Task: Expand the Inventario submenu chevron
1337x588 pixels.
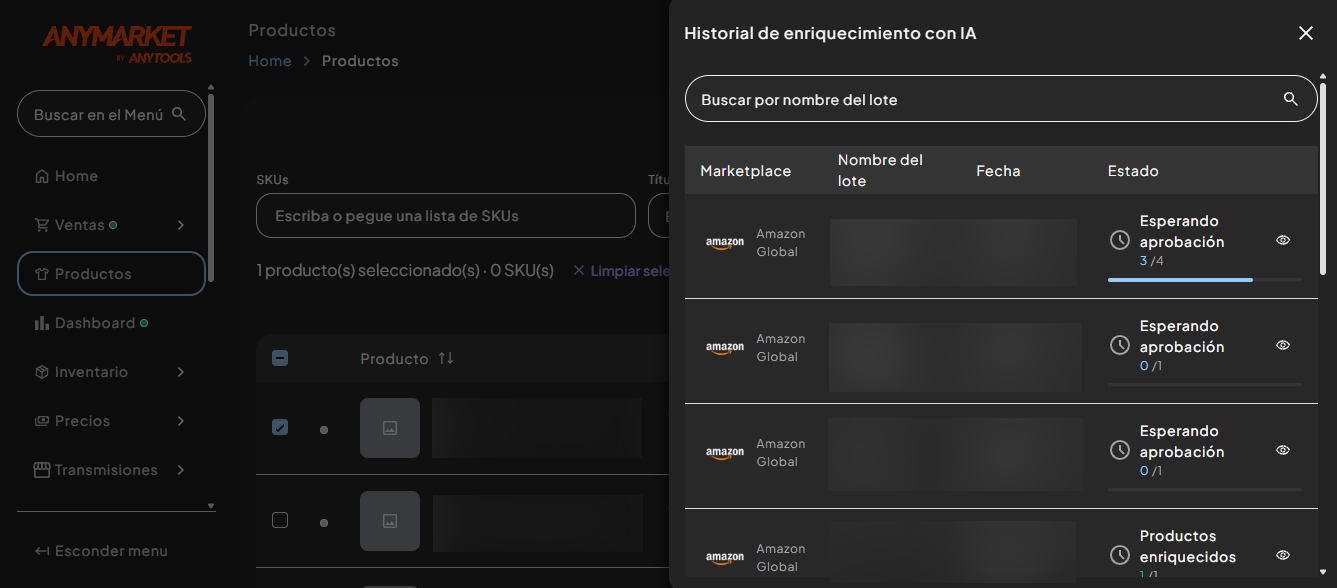Action: pyautogui.click(x=181, y=372)
